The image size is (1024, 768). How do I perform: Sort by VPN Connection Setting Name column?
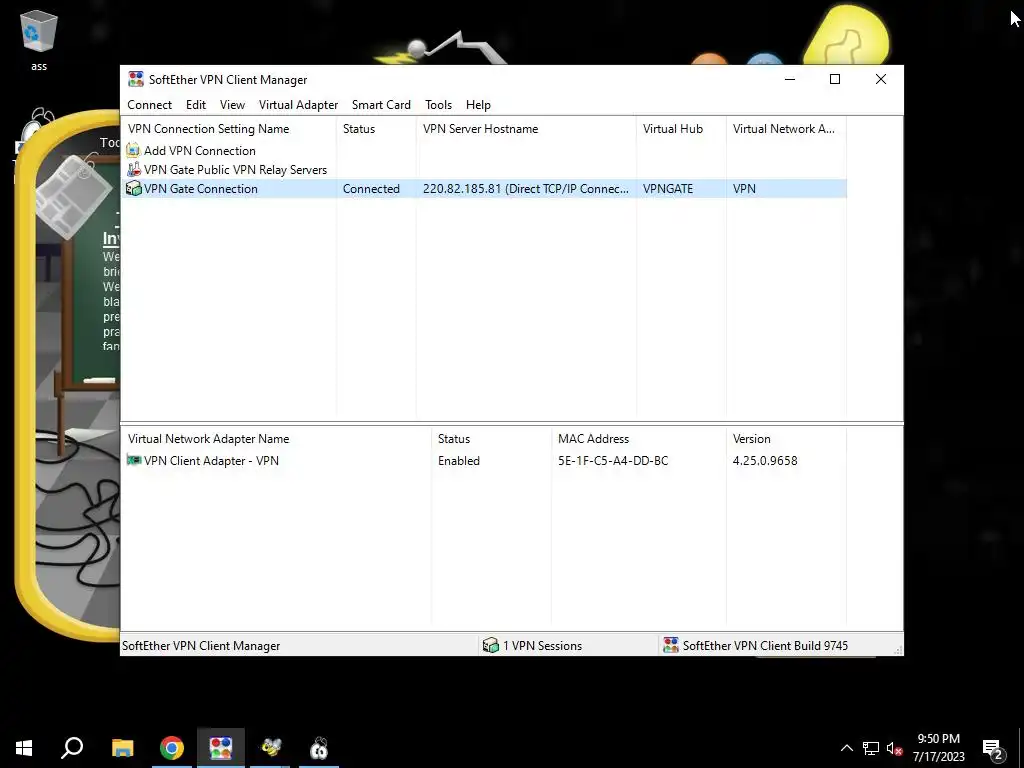point(229,129)
